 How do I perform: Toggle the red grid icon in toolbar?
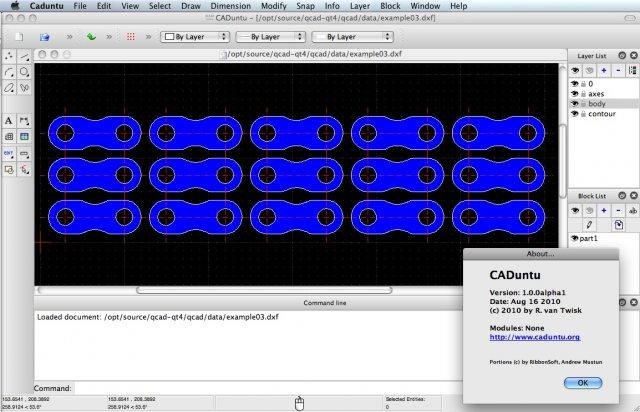pyautogui.click(x=131, y=37)
